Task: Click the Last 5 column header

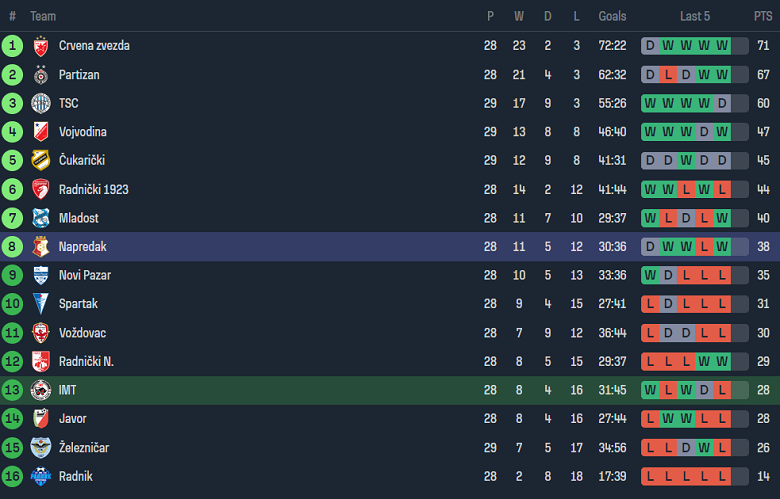Action: coord(695,16)
